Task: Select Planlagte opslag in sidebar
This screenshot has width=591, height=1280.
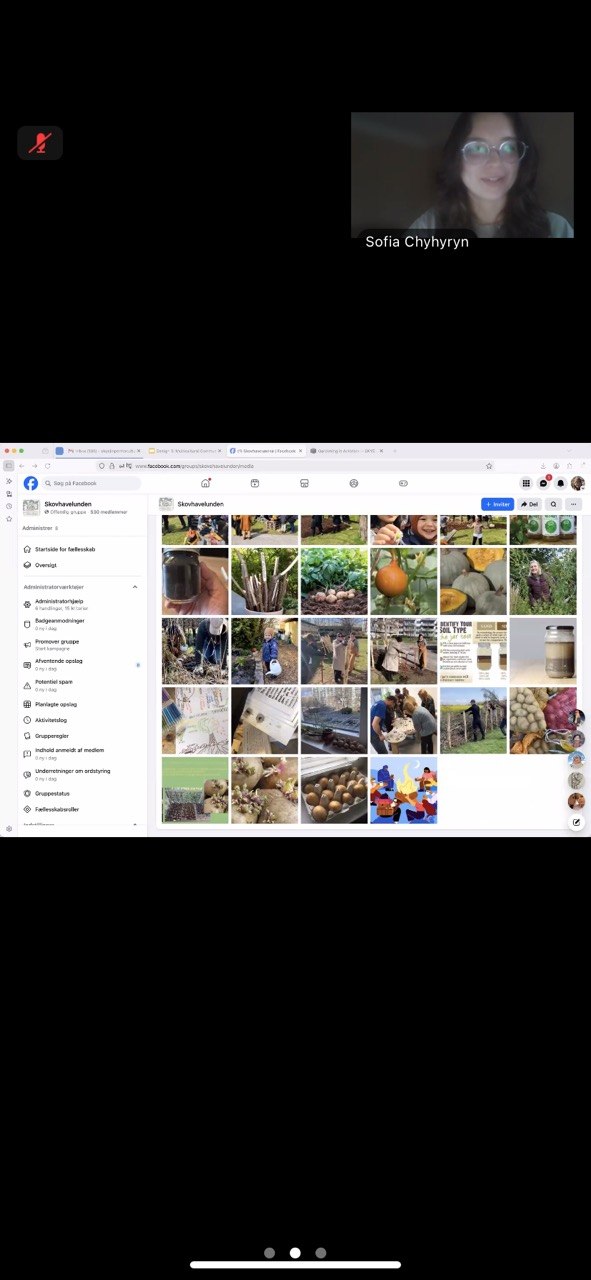Action: tap(56, 704)
